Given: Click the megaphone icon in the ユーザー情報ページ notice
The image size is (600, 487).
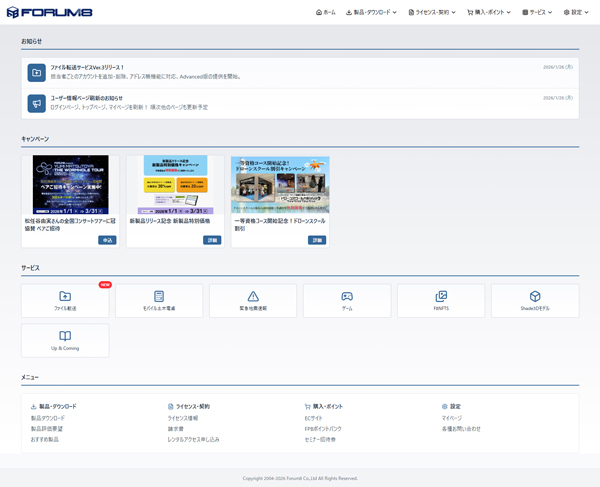Looking at the screenshot, I should tap(36, 103).
